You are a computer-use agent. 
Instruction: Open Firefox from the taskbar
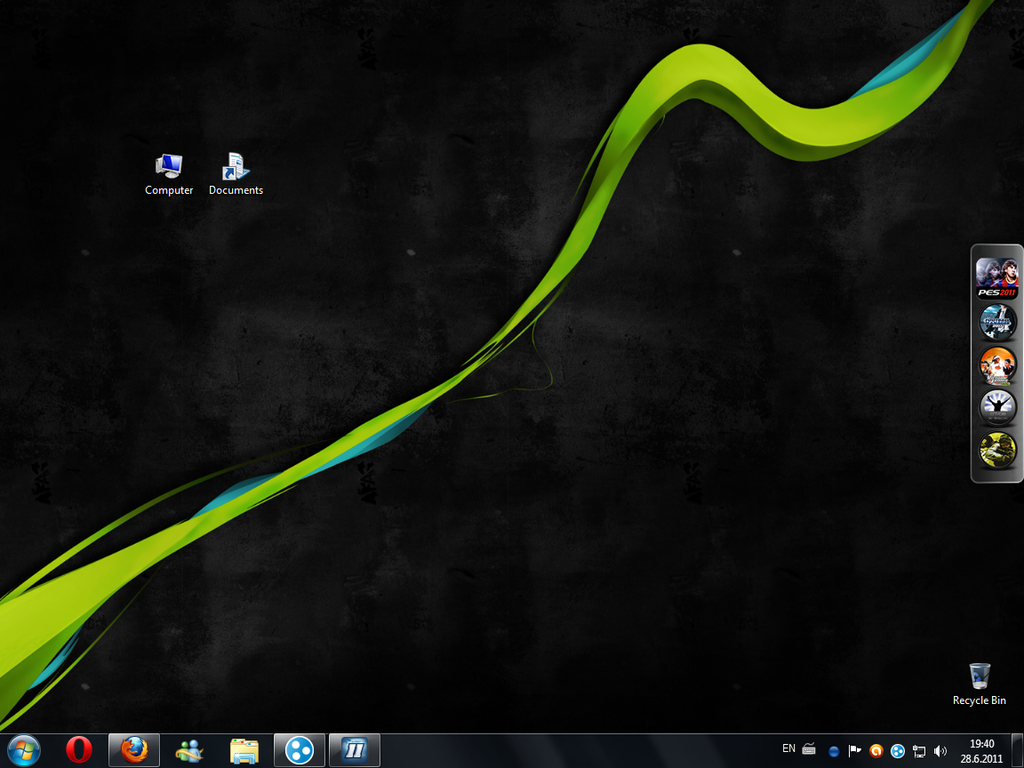pos(133,749)
